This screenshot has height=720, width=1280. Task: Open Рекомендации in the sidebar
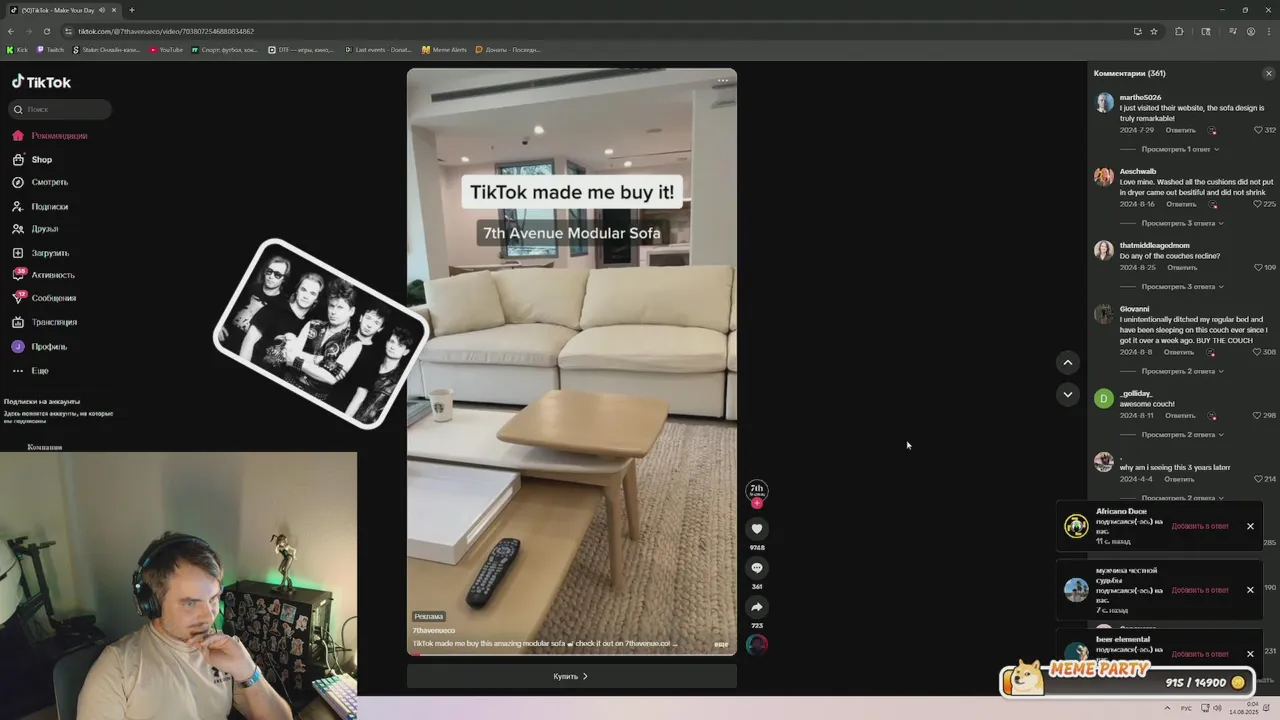point(50,136)
